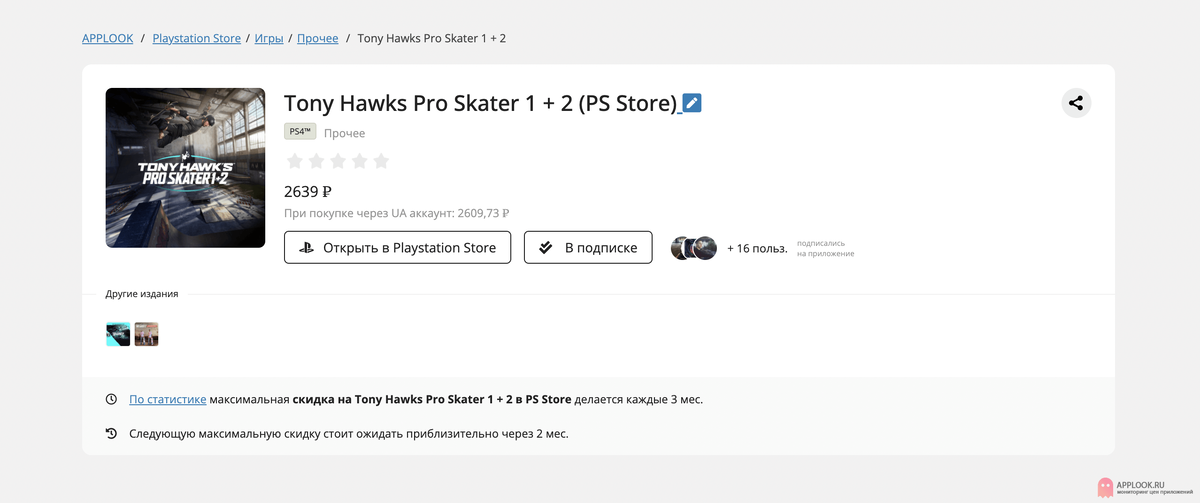This screenshot has width=1200, height=503.
Task: Open the share menu icon
Action: [x=1076, y=103]
